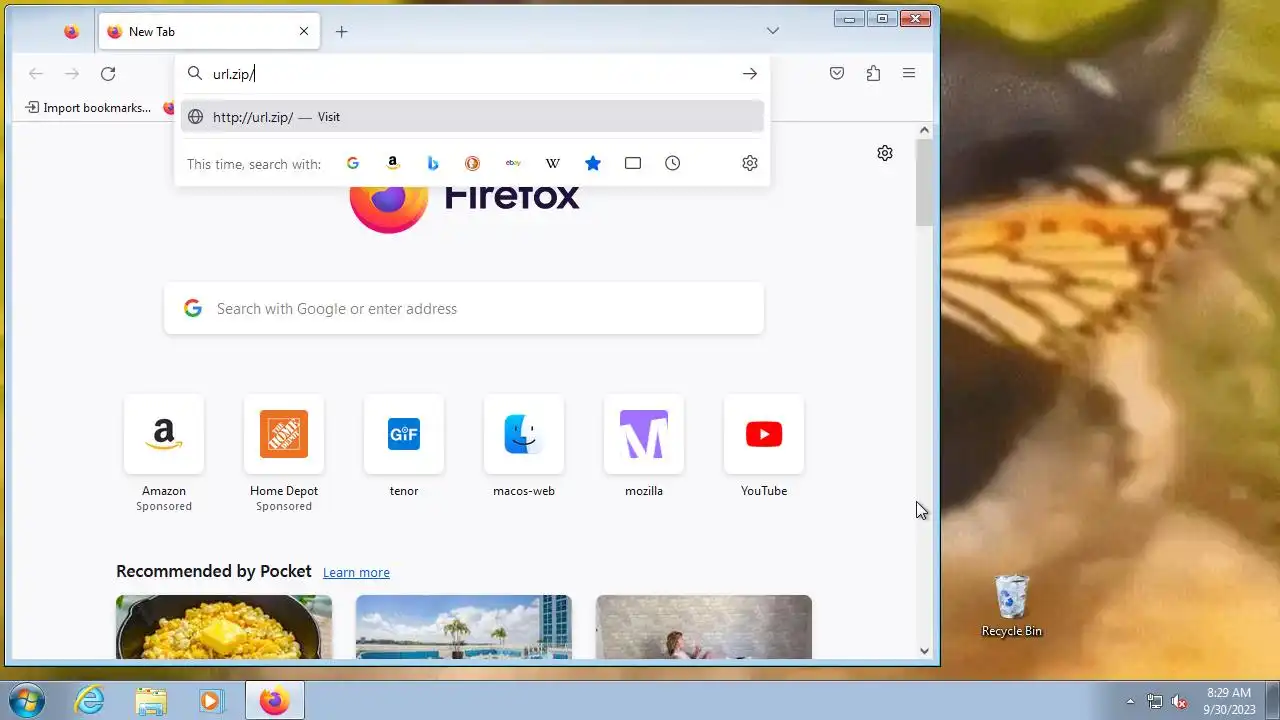Search history with the clock icon
This screenshot has width=1280, height=720.
click(x=673, y=163)
